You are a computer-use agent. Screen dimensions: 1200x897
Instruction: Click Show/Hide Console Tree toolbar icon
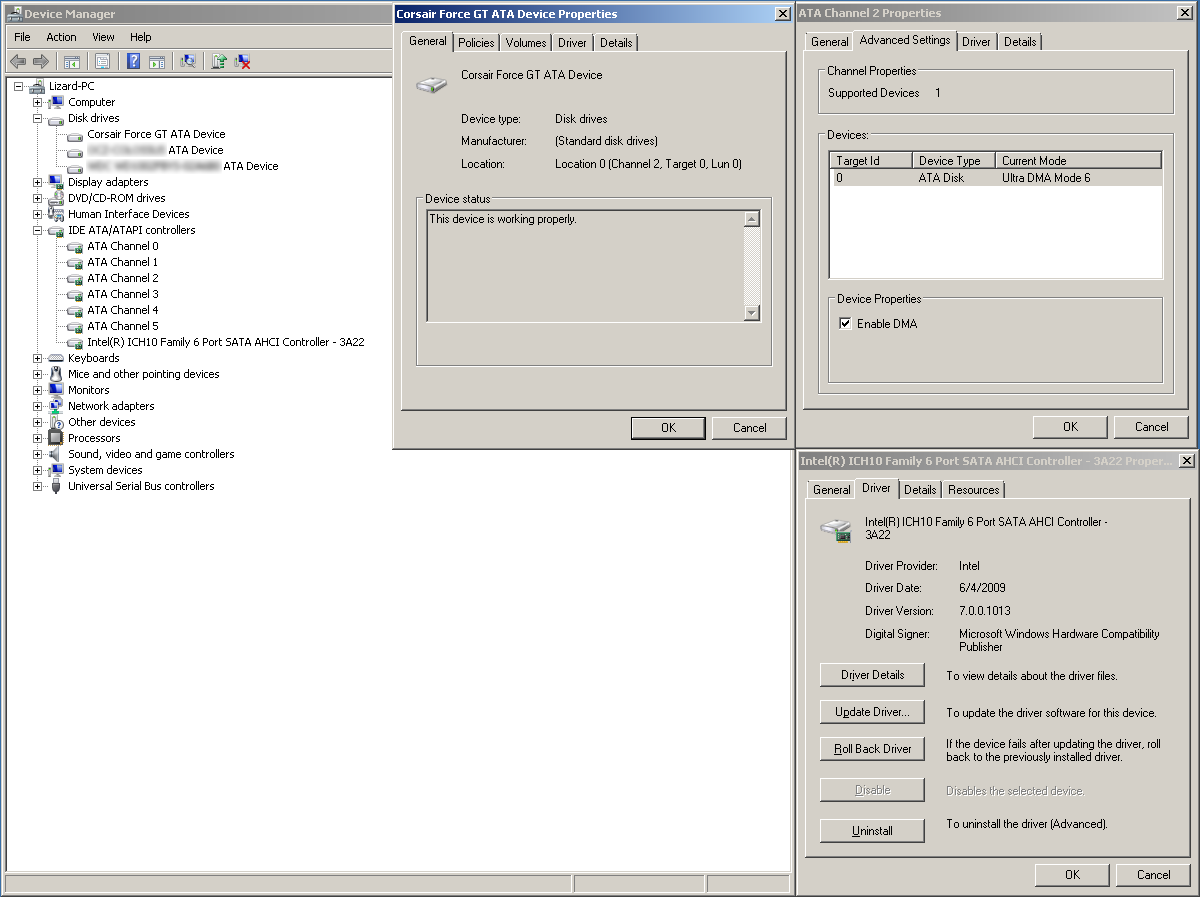pyautogui.click(x=72, y=62)
